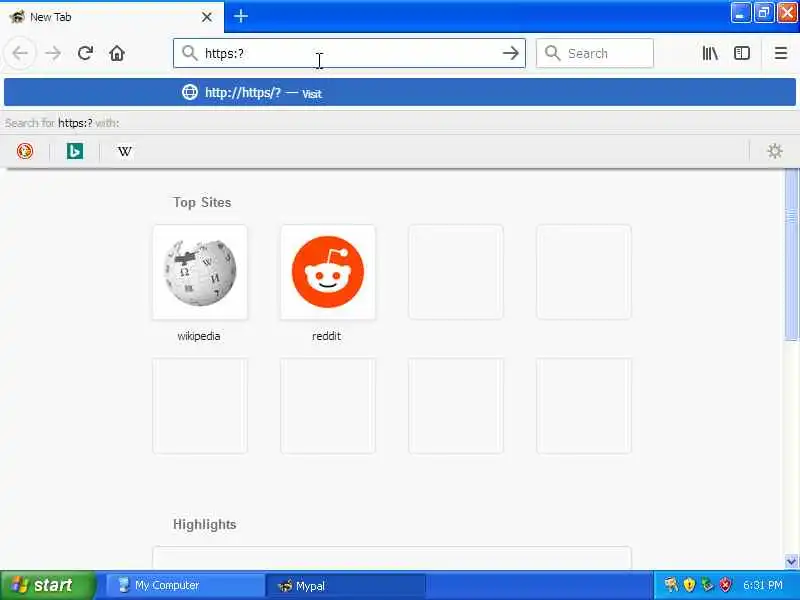Go back using the back arrow button
This screenshot has width=800, height=600.
(20, 53)
